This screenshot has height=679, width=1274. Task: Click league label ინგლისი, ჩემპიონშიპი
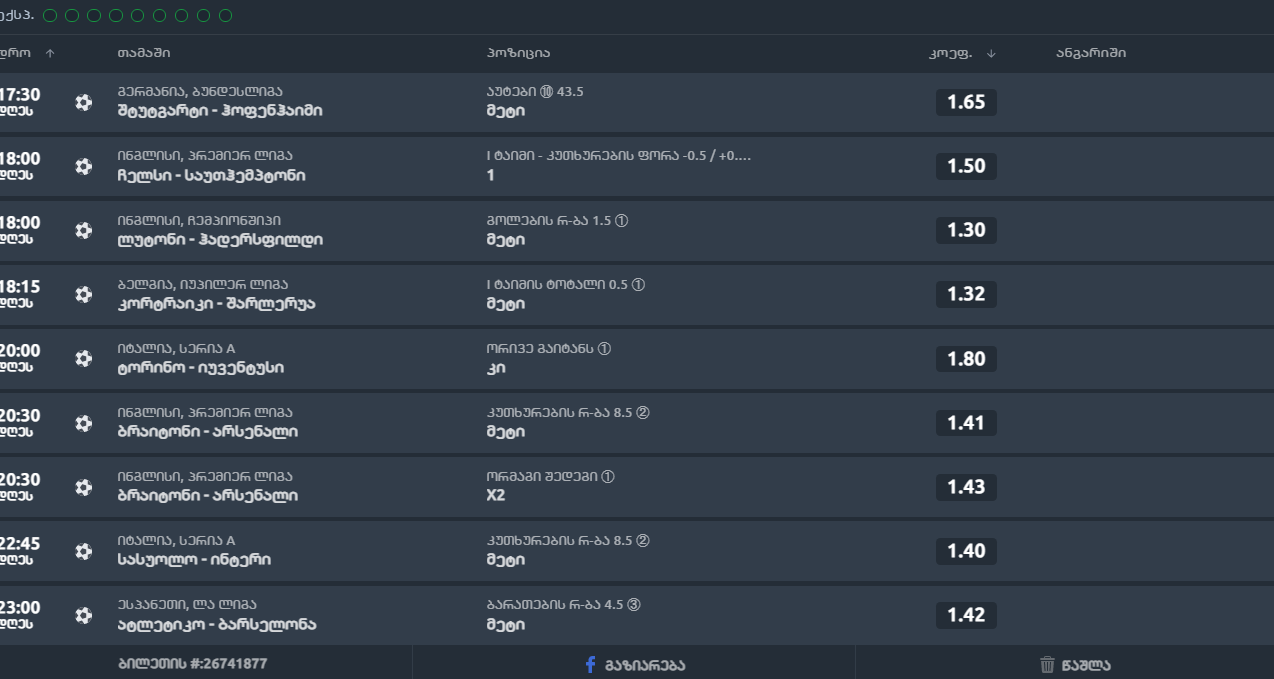coord(199,221)
